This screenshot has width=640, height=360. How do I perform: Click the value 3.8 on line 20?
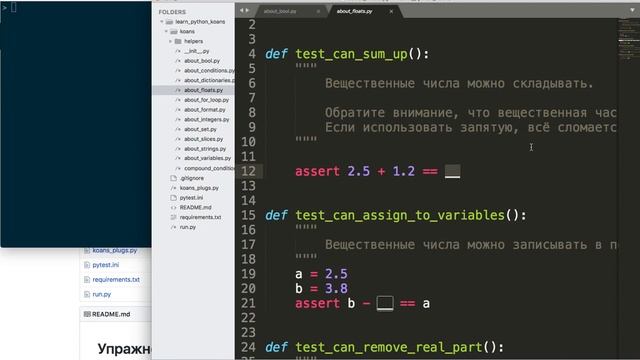point(336,289)
